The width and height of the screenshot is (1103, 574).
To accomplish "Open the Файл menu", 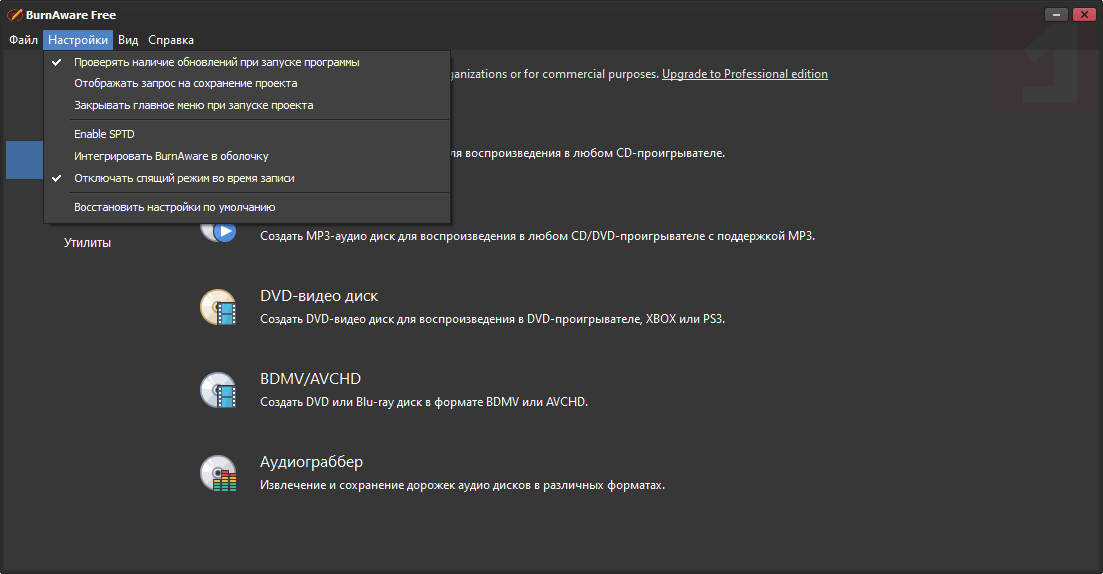I will click(23, 40).
